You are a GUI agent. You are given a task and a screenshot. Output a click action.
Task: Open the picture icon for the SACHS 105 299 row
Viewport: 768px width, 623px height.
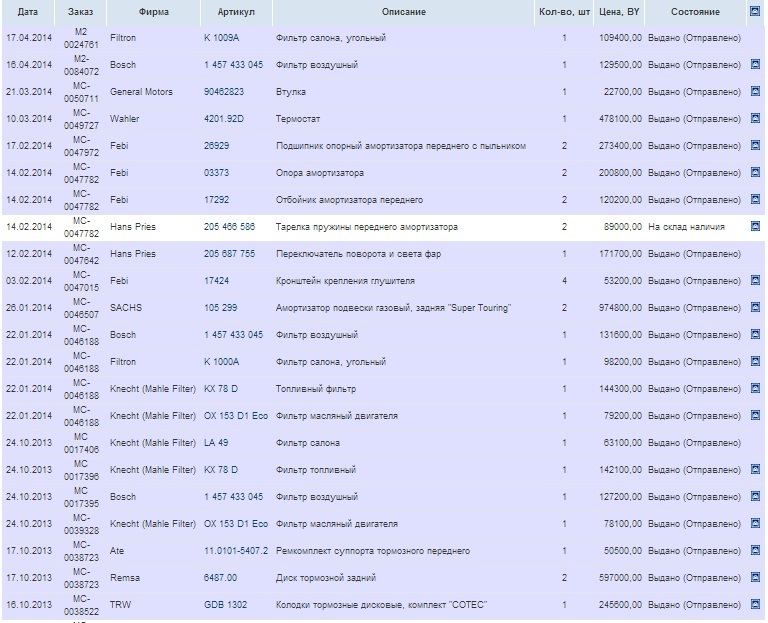(755, 307)
